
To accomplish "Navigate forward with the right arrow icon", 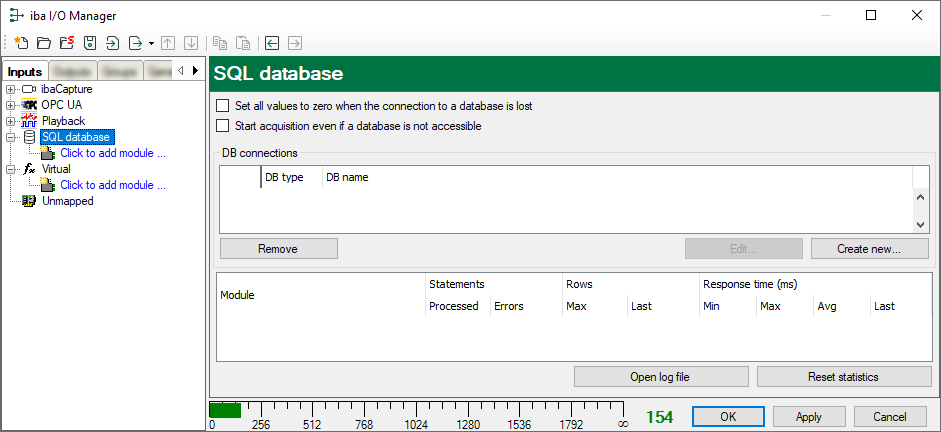I will pos(295,43).
